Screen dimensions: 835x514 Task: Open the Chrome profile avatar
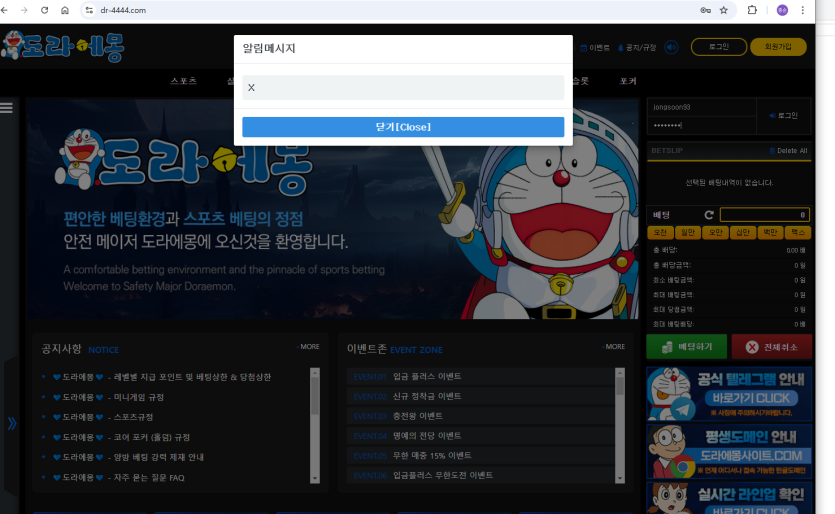[782, 10]
